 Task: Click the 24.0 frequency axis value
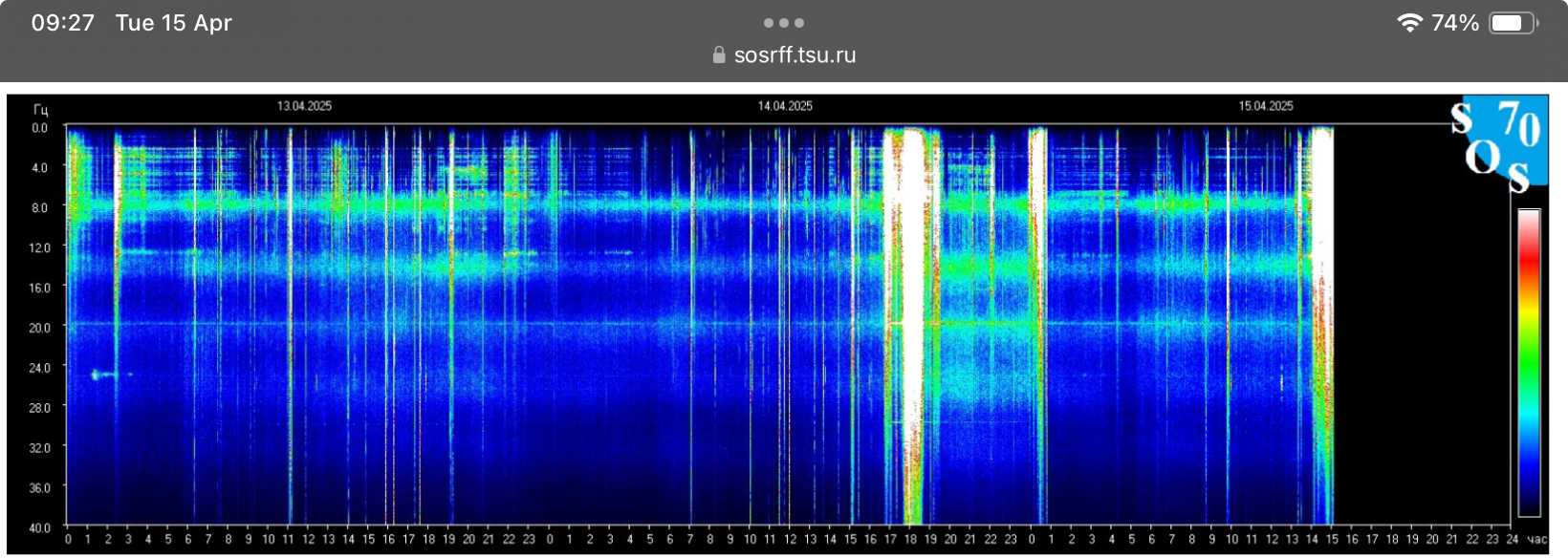click(39, 368)
